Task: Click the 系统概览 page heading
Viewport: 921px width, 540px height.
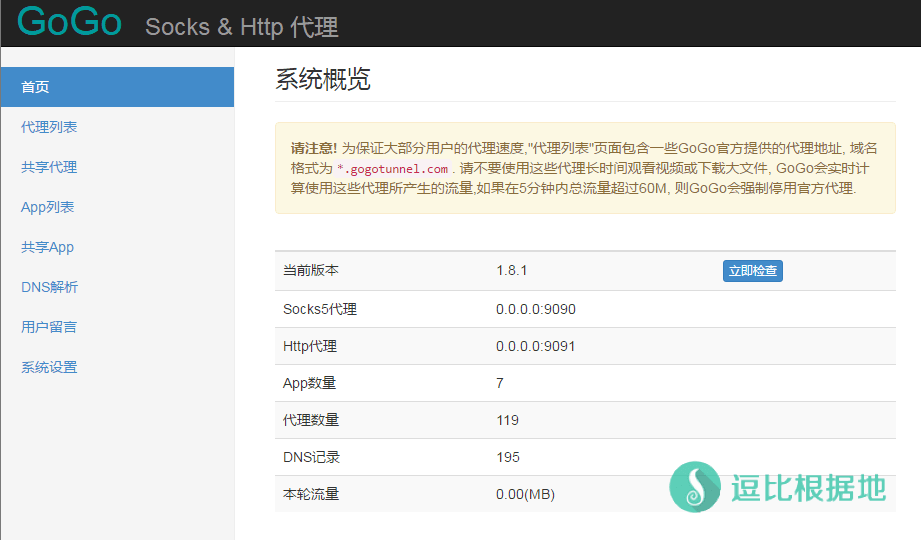Action: (323, 80)
